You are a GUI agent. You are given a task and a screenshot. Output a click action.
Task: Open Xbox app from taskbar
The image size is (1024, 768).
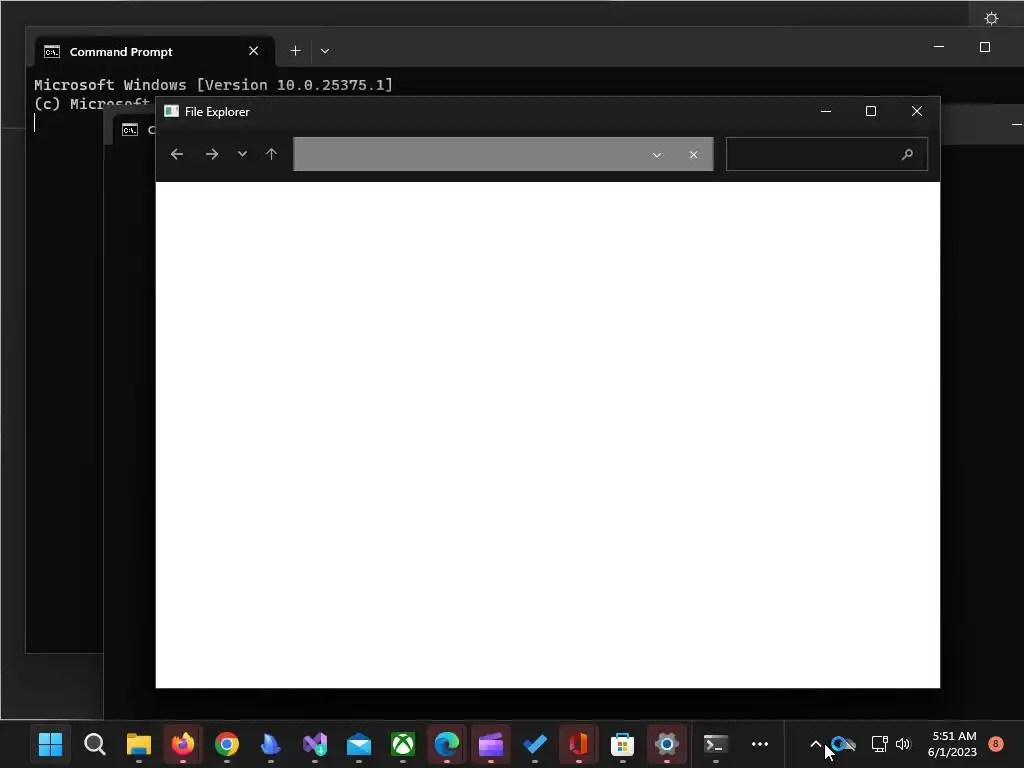pos(403,744)
